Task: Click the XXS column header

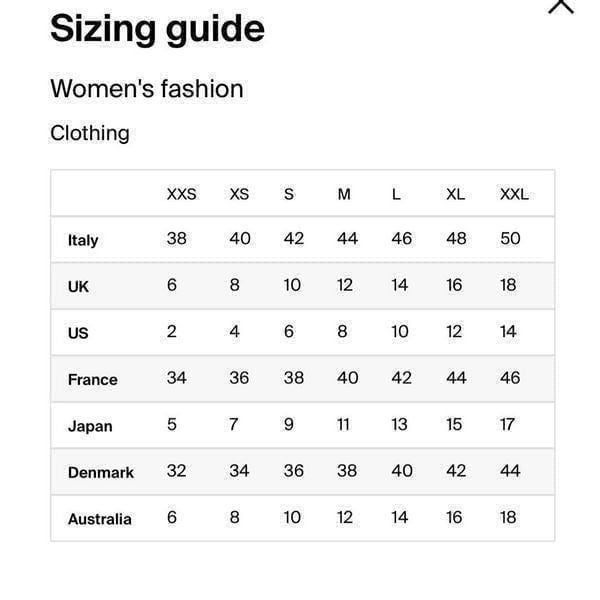Action: 181,194
